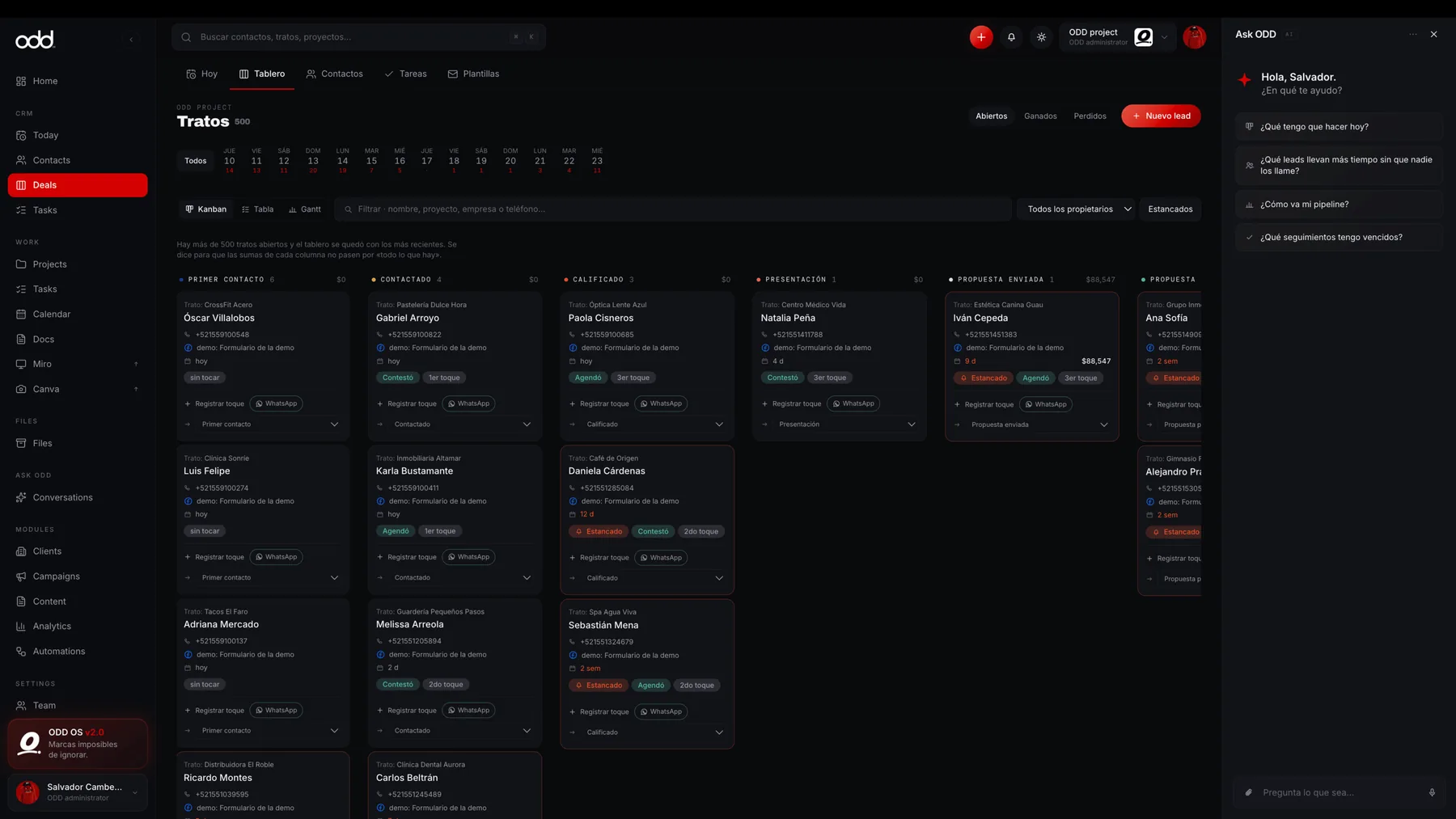The image size is (1456, 819).
Task: Click the Pregunta lo que sea input
Action: tap(1339, 792)
